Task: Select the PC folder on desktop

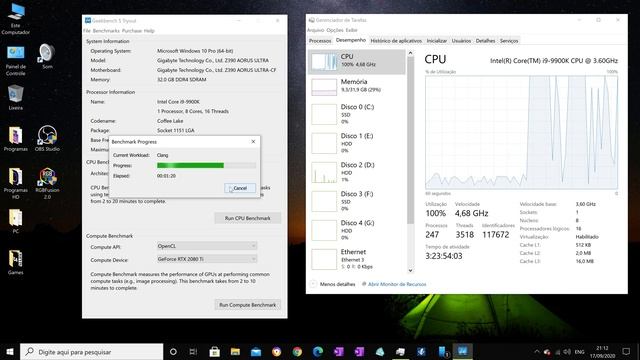Action: point(16,221)
